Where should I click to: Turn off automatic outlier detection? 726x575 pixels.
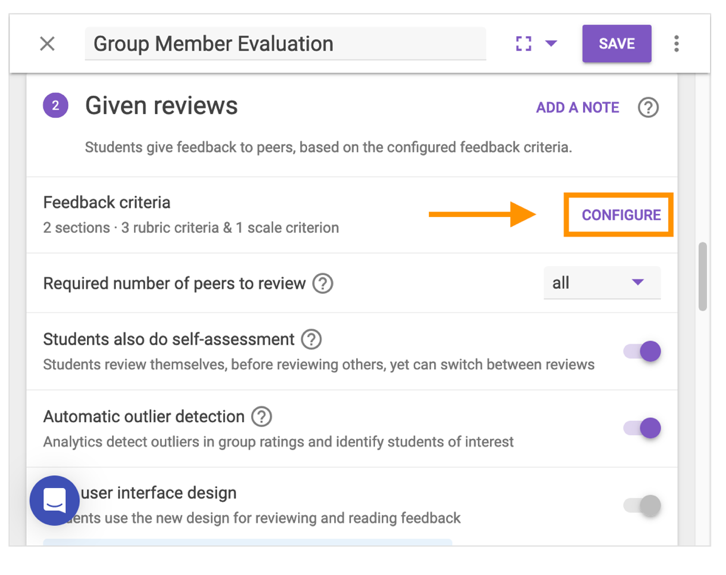point(642,428)
